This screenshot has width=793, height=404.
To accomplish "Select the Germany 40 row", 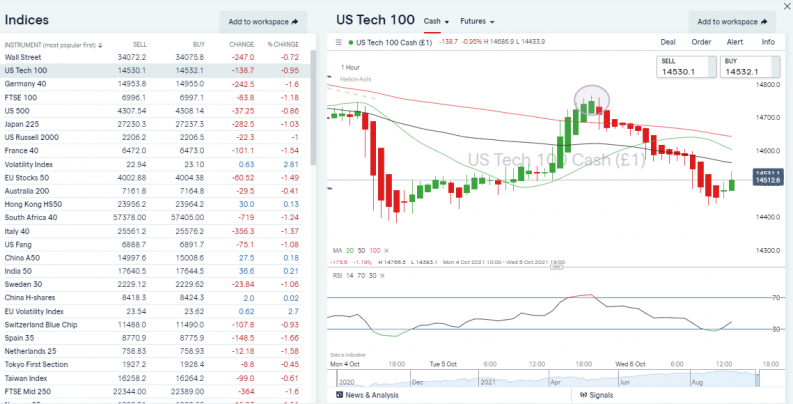I will (153, 84).
